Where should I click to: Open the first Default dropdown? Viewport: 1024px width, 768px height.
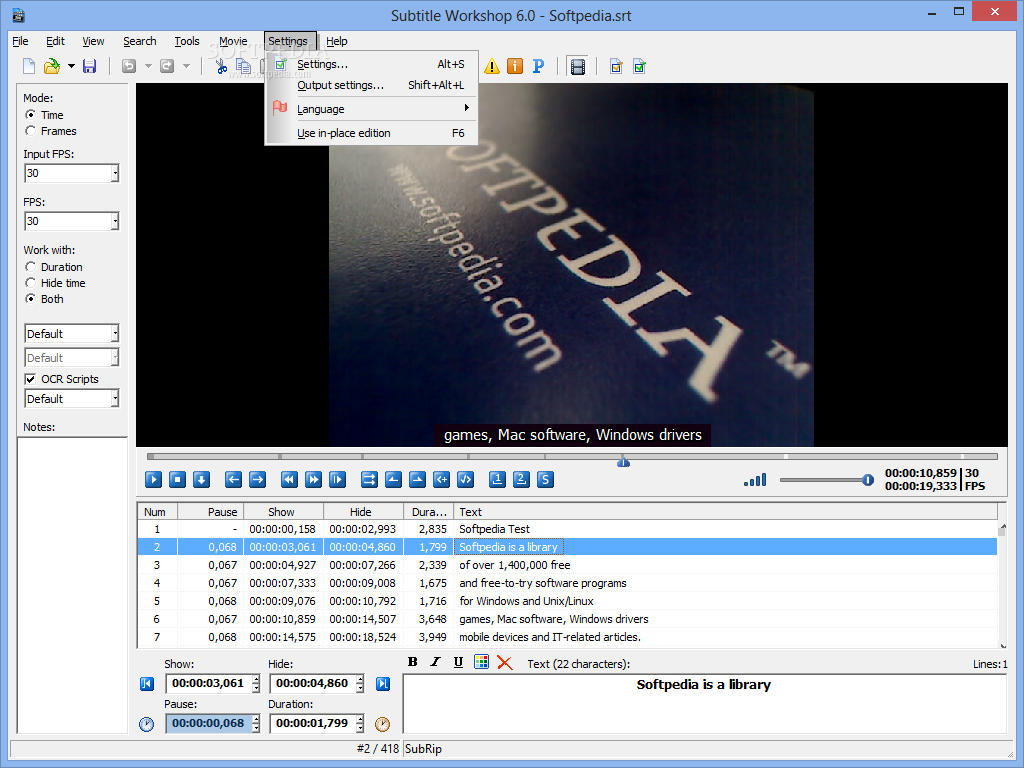(115, 334)
